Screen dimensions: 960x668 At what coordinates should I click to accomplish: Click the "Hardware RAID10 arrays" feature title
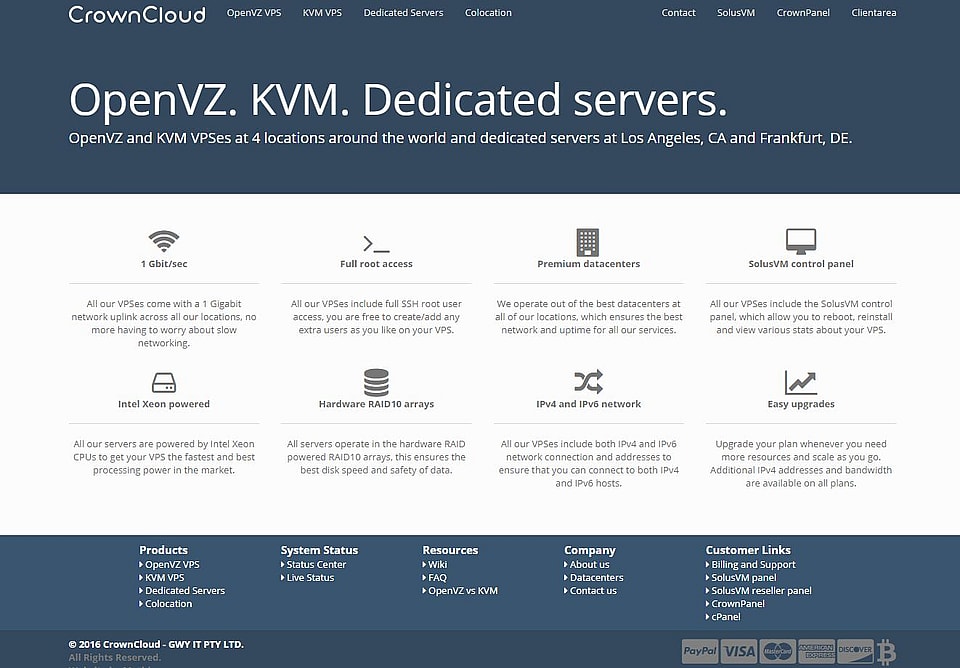point(376,404)
